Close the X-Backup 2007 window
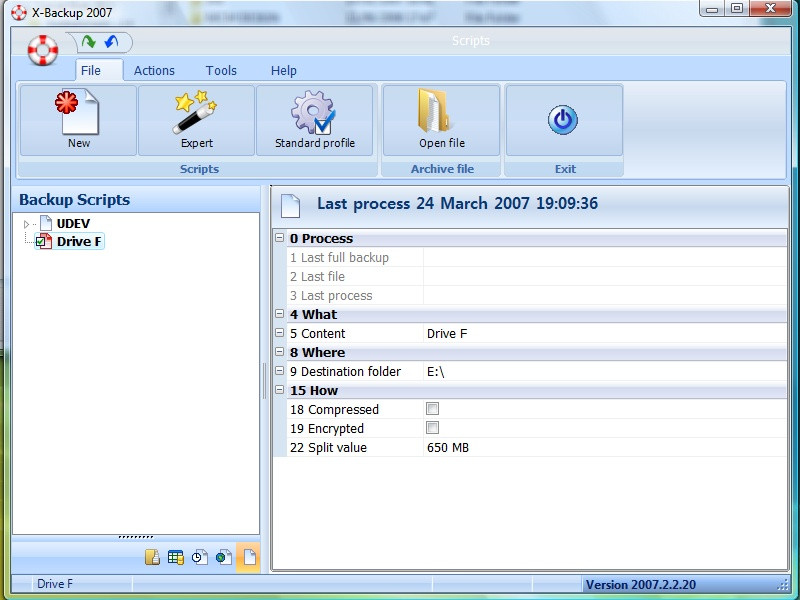Image resolution: width=800 pixels, height=600 pixels. (x=770, y=9)
